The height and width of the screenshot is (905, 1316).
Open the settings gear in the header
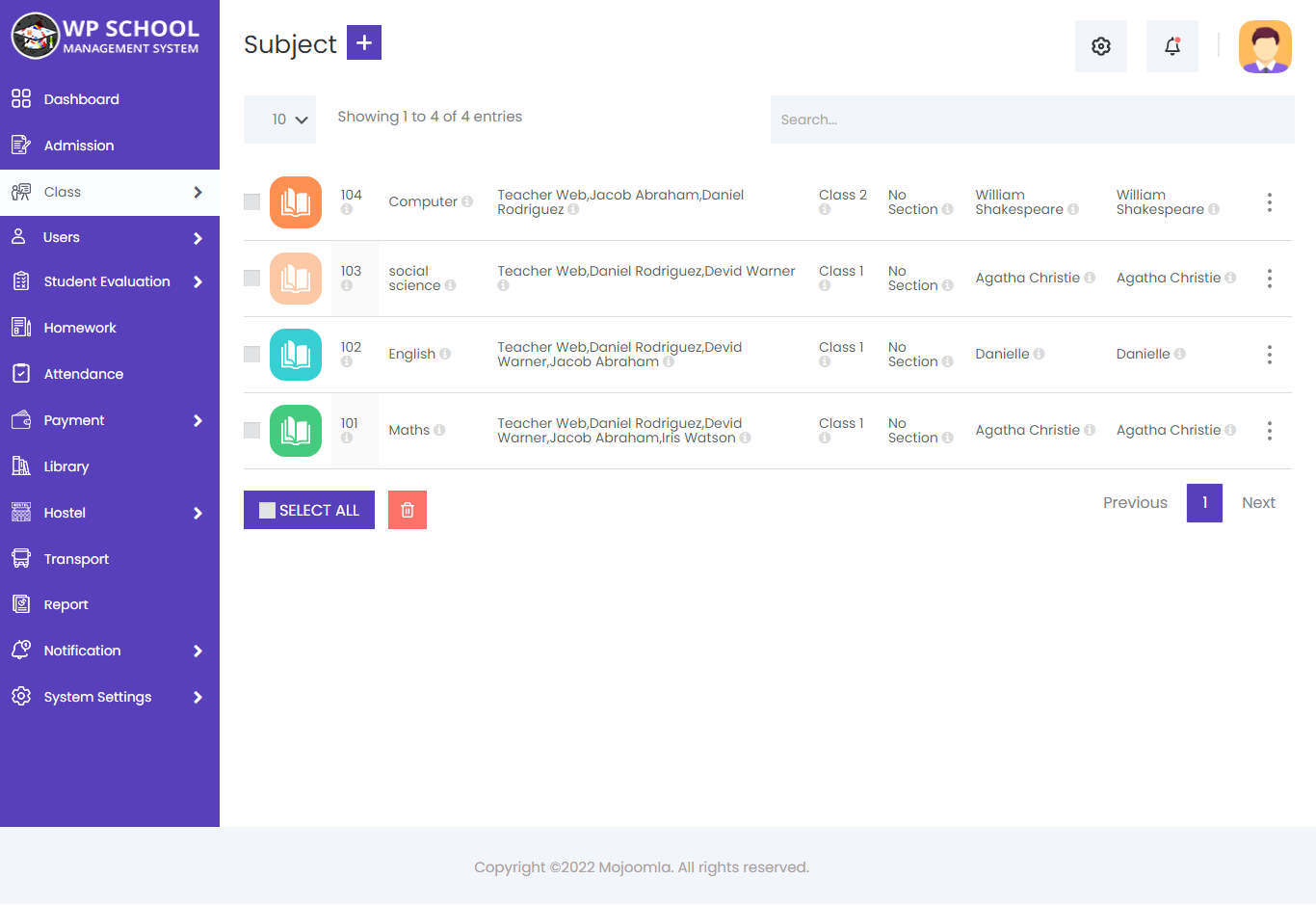(x=1100, y=45)
